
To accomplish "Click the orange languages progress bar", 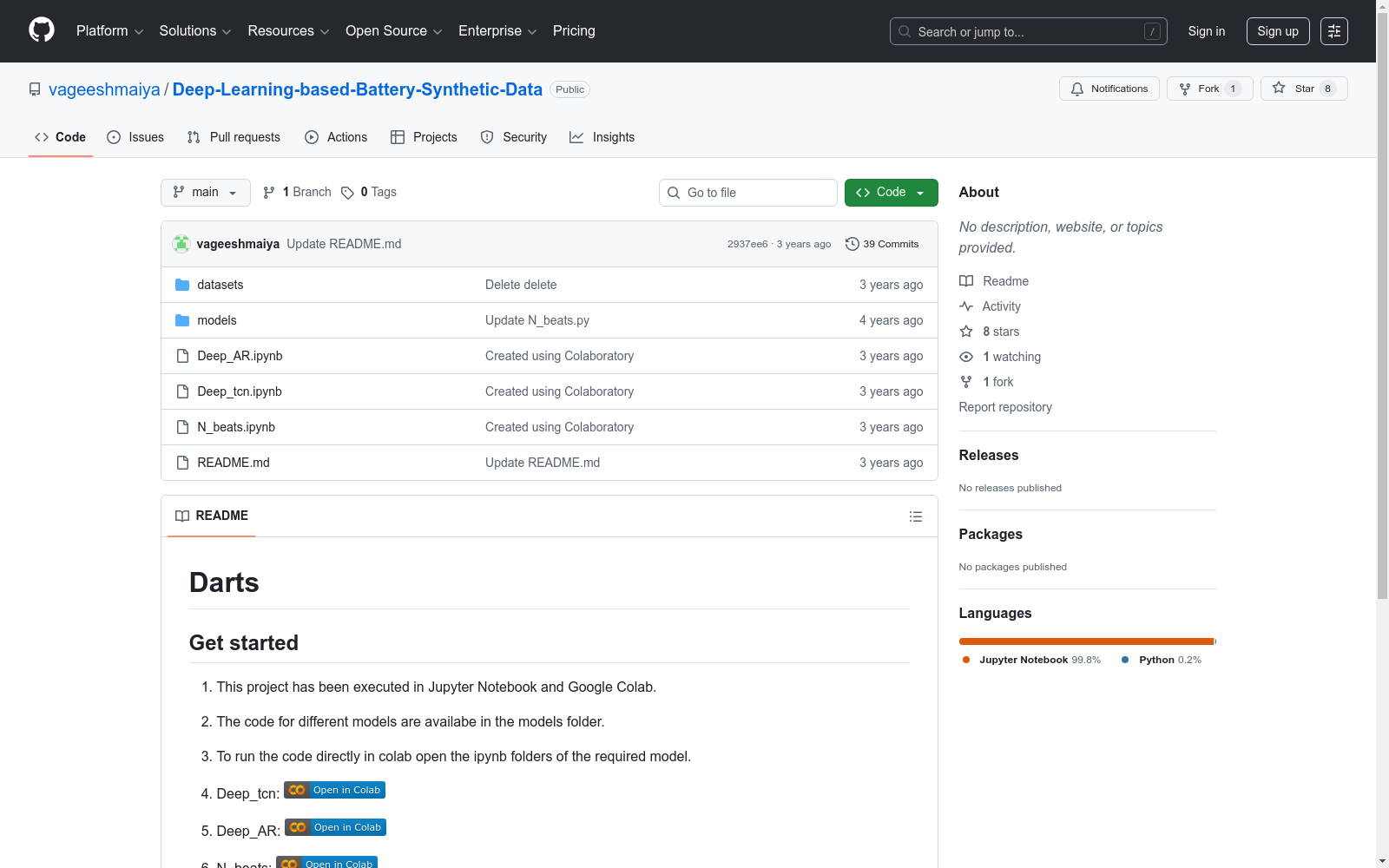I will click(x=1087, y=641).
